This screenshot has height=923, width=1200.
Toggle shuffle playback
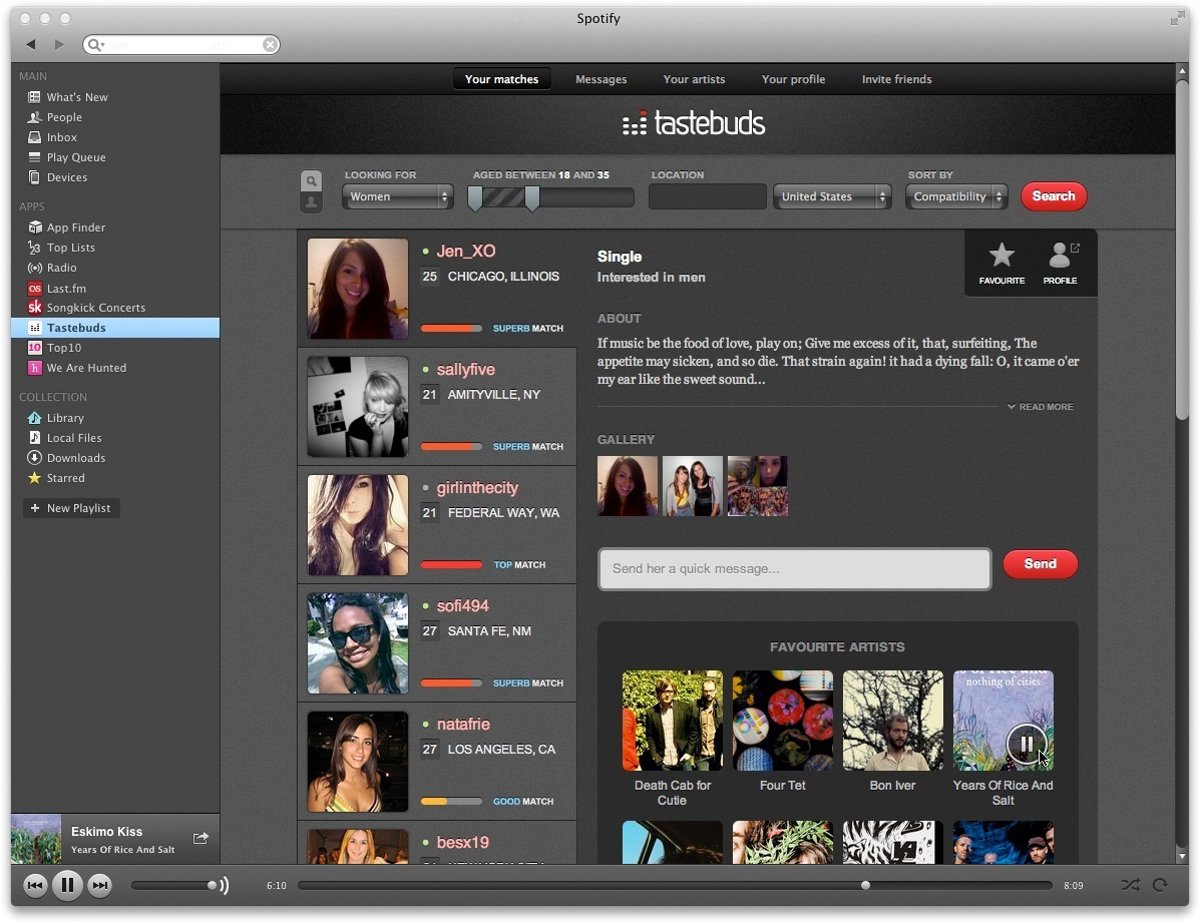click(x=1129, y=885)
